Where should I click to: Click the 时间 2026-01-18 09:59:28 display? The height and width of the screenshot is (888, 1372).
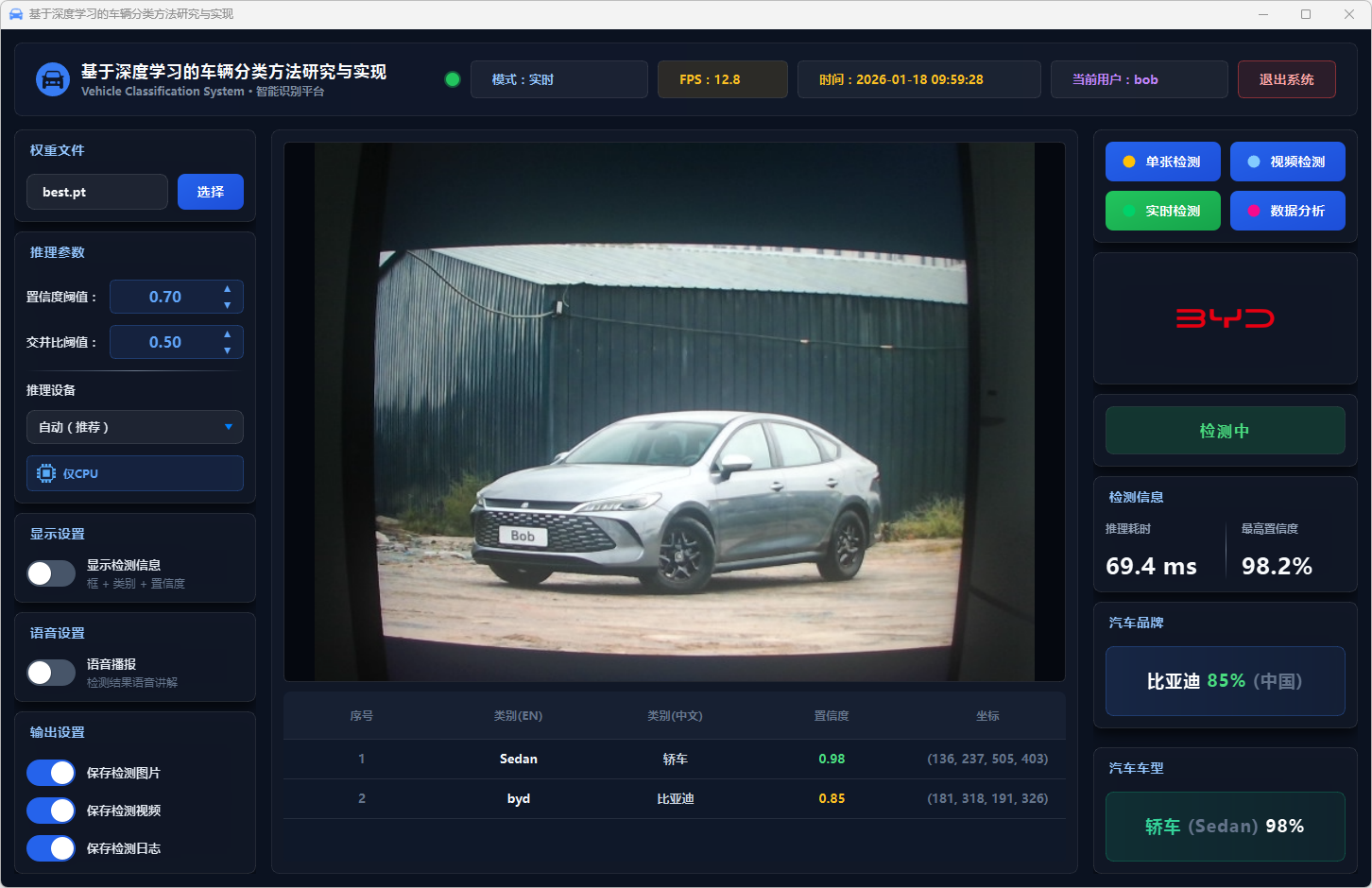pyautogui.click(x=919, y=79)
